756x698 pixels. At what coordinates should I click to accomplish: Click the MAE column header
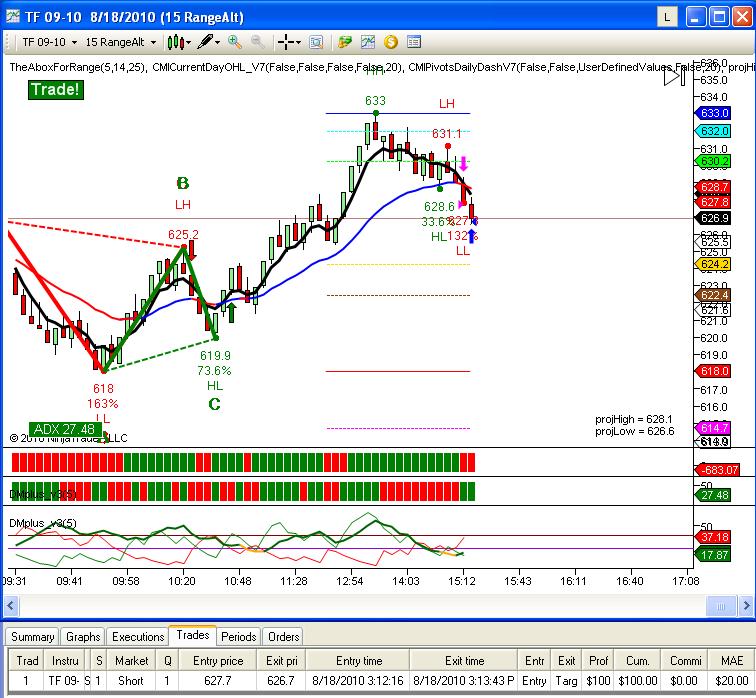point(731,661)
